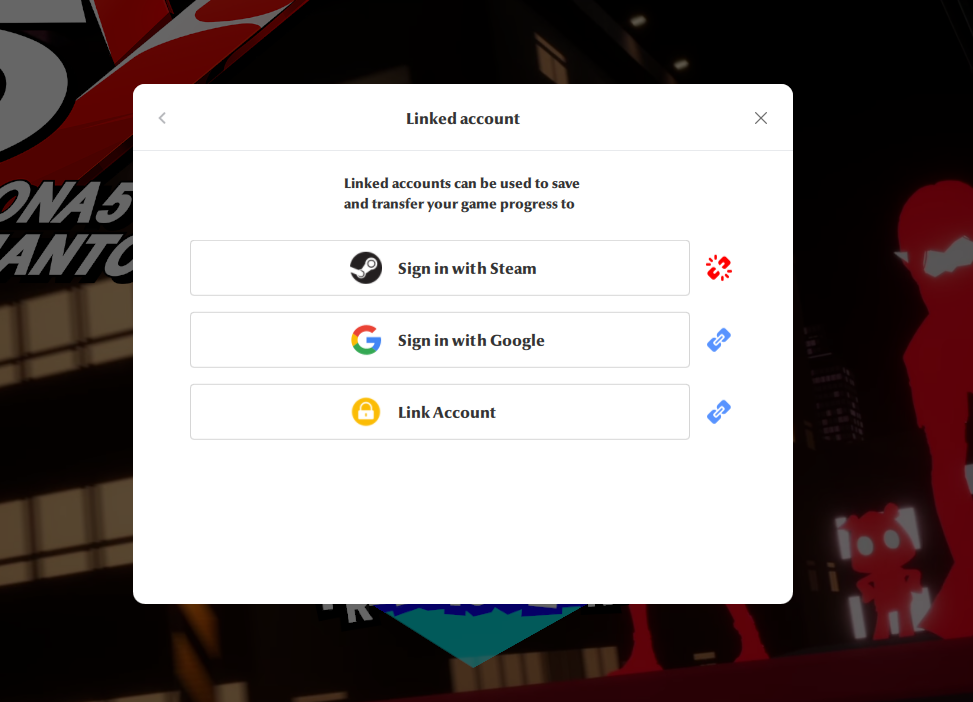Click blue chain link icon beside Google
Screen dimensions: 973x702
coord(719,340)
